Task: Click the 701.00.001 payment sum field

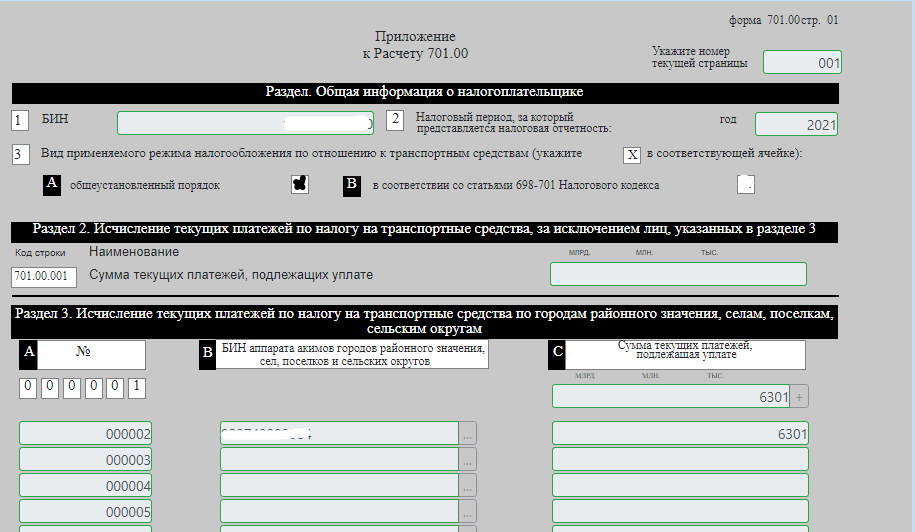Action: point(678,274)
